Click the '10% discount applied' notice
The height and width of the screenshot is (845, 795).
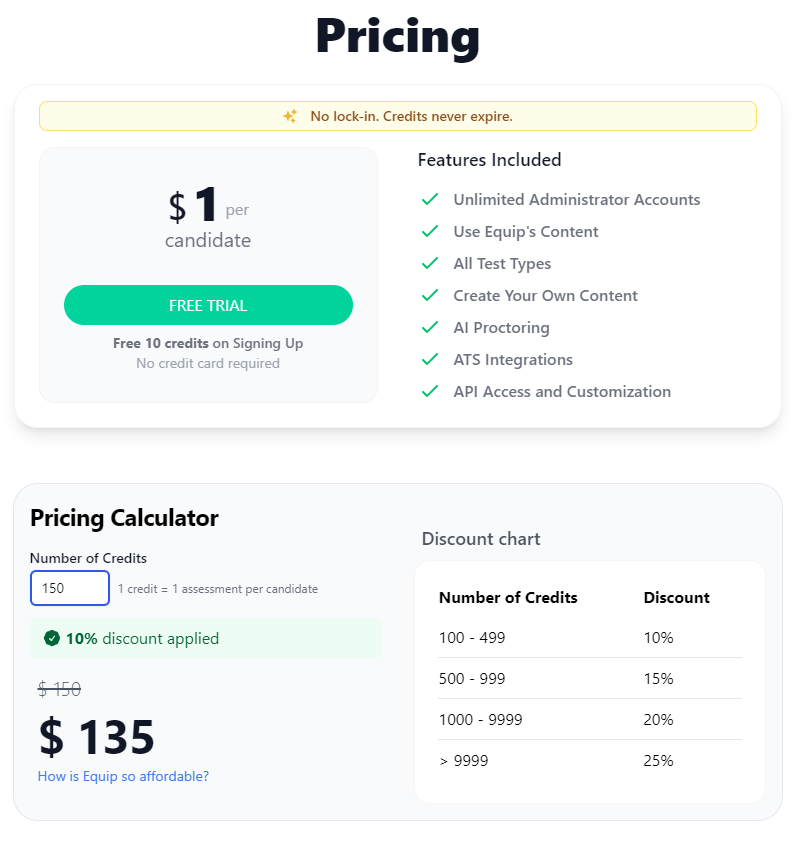(x=206, y=638)
